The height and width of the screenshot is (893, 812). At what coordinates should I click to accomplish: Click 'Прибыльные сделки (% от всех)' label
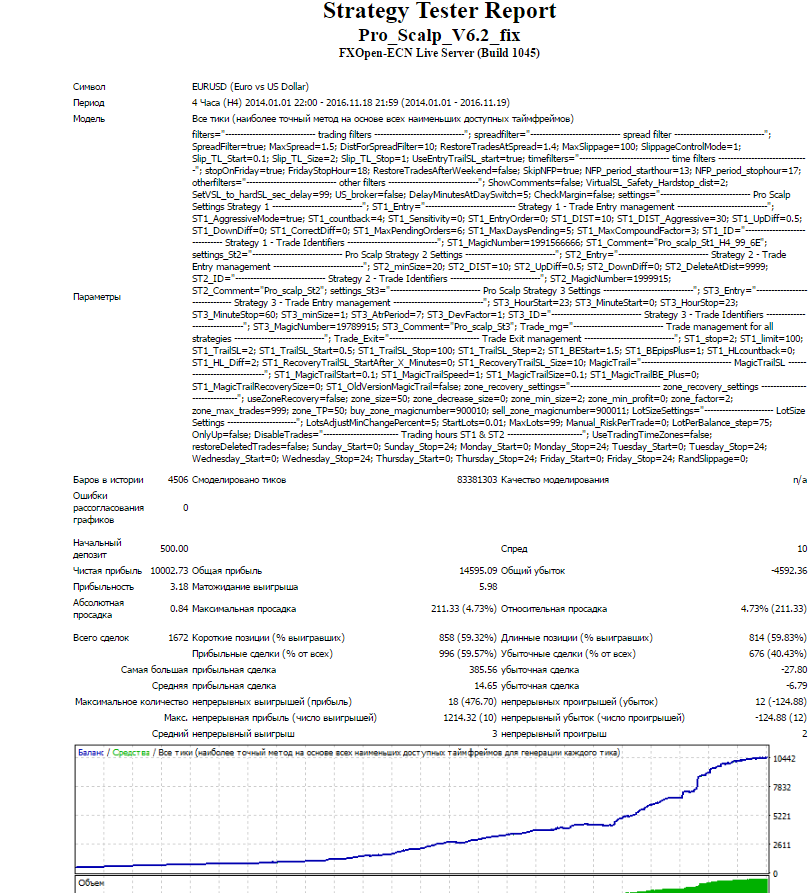point(262,654)
